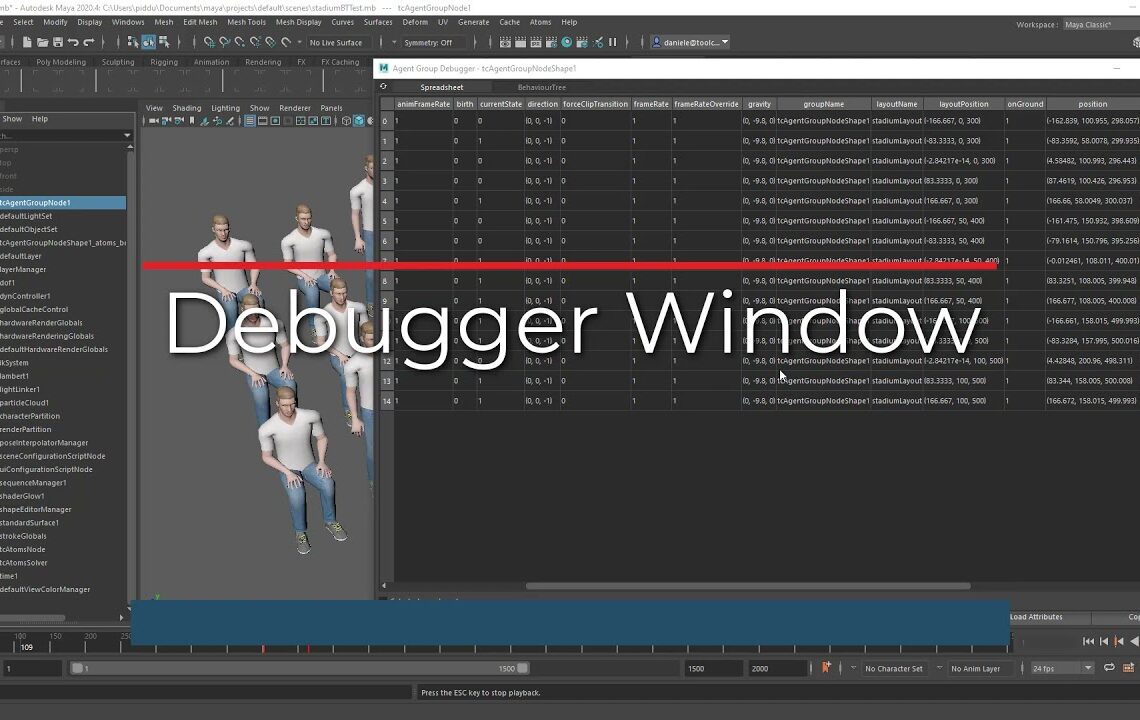Toggle playback loop mode icon
Image resolution: width=1140 pixels, height=720 pixels.
point(1109,668)
